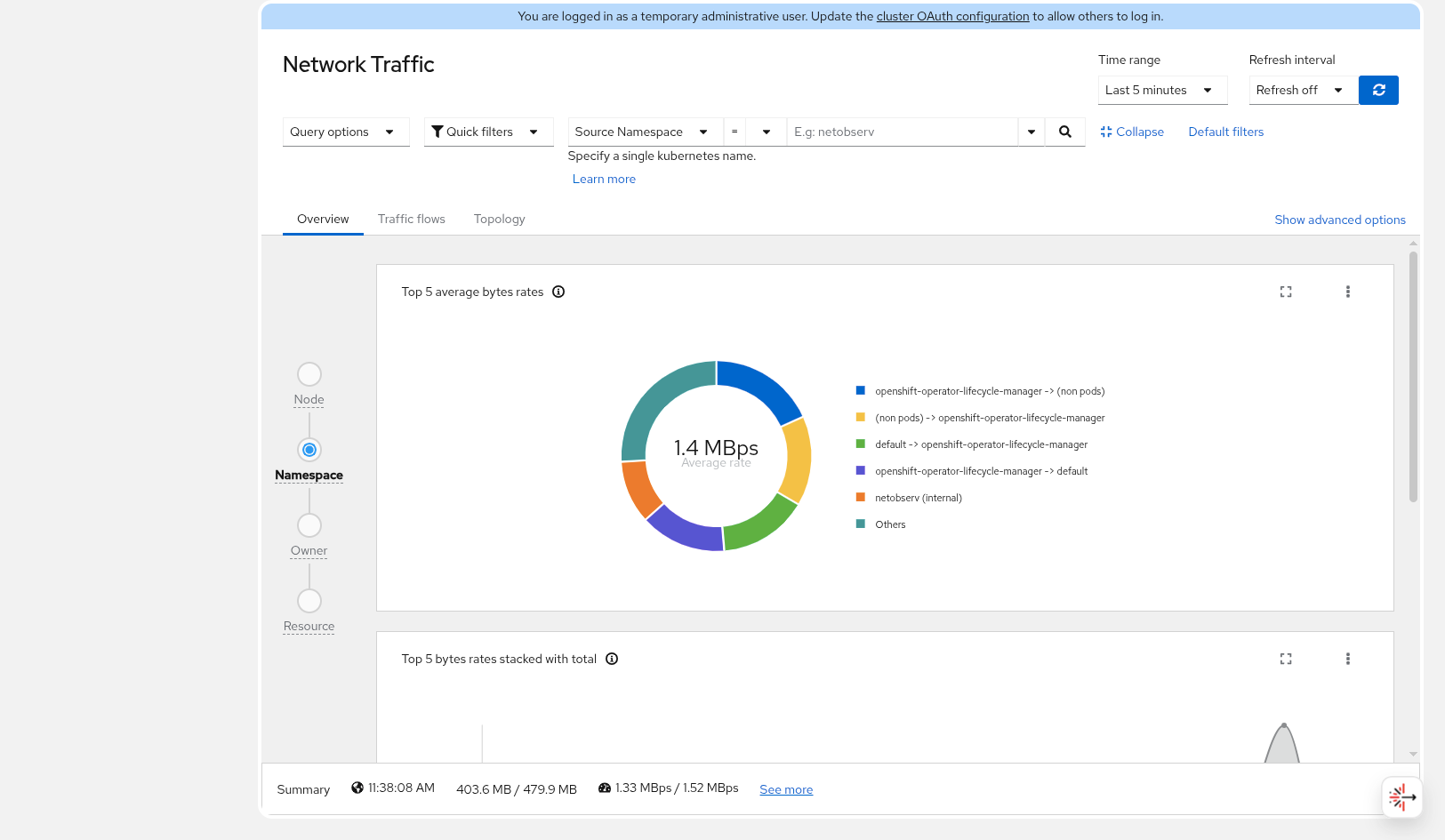
Task: Expand the Top 5 average bytes rates panel to fullscreen
Action: [1285, 292]
